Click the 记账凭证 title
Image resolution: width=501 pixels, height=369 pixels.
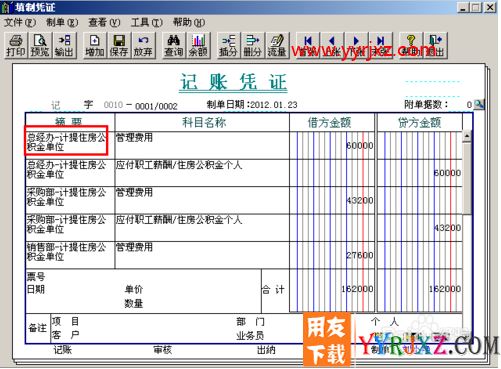point(233,82)
